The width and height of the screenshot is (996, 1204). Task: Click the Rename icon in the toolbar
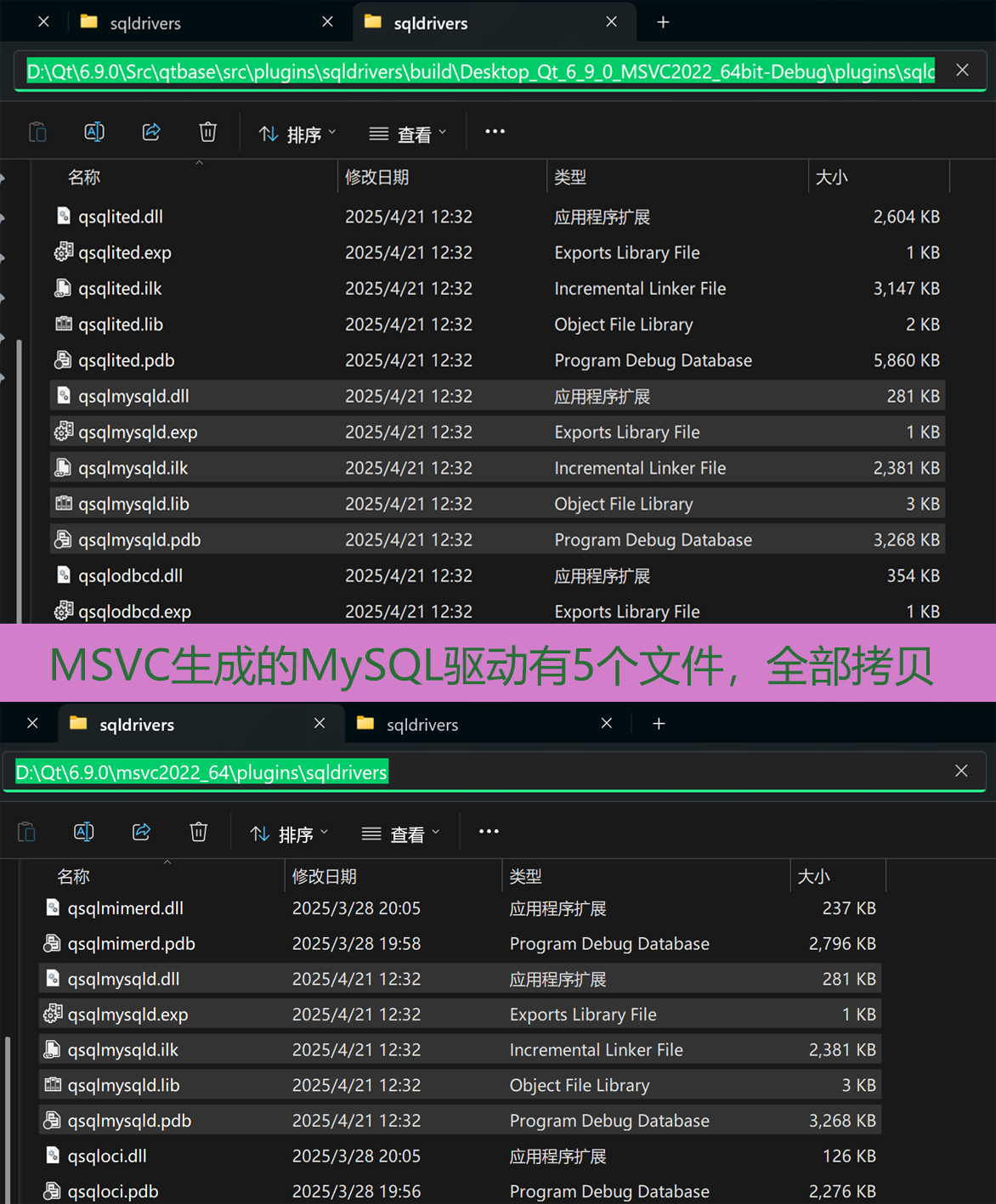(94, 132)
